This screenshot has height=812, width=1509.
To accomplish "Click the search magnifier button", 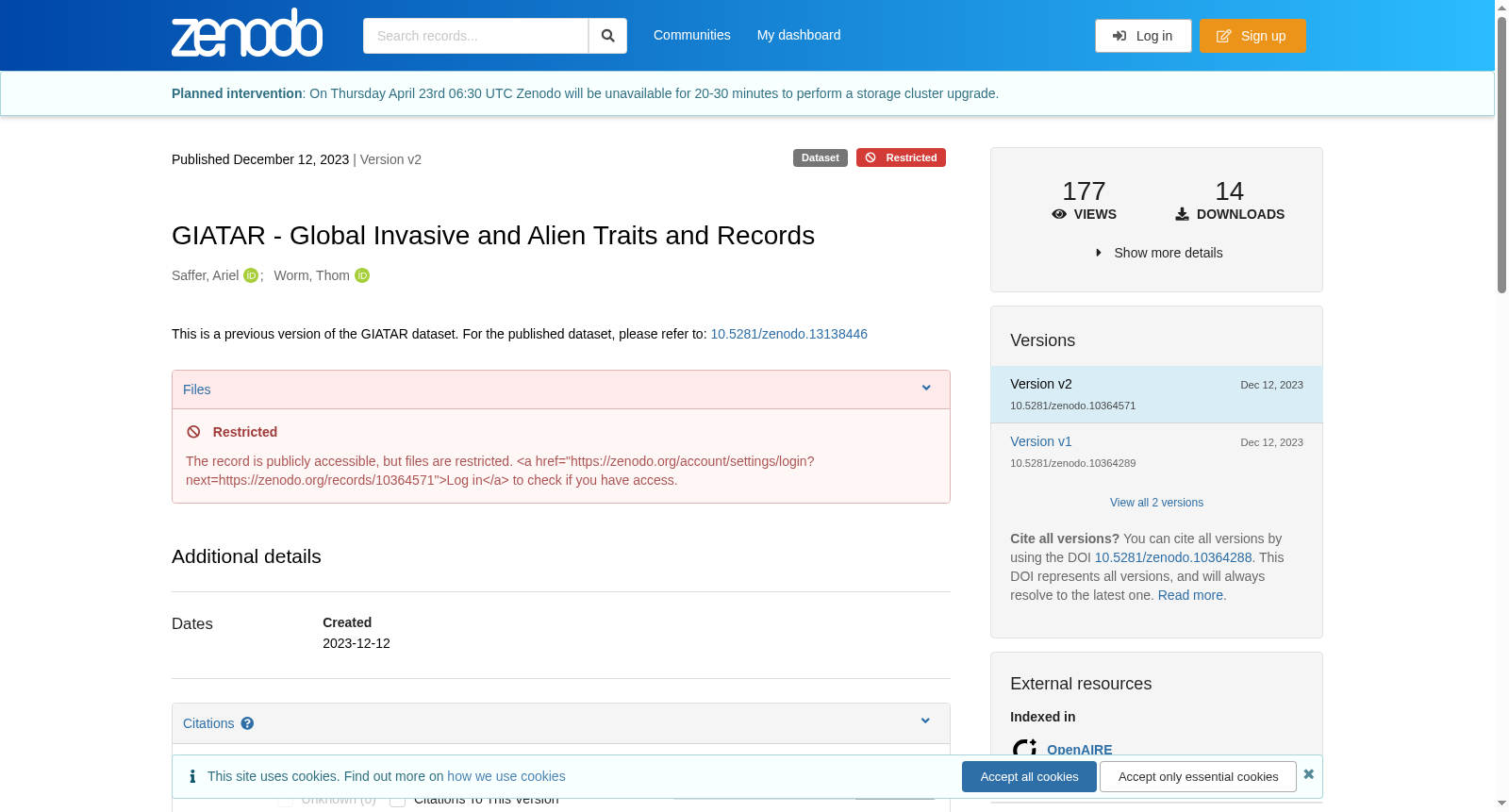I will 607,36.
